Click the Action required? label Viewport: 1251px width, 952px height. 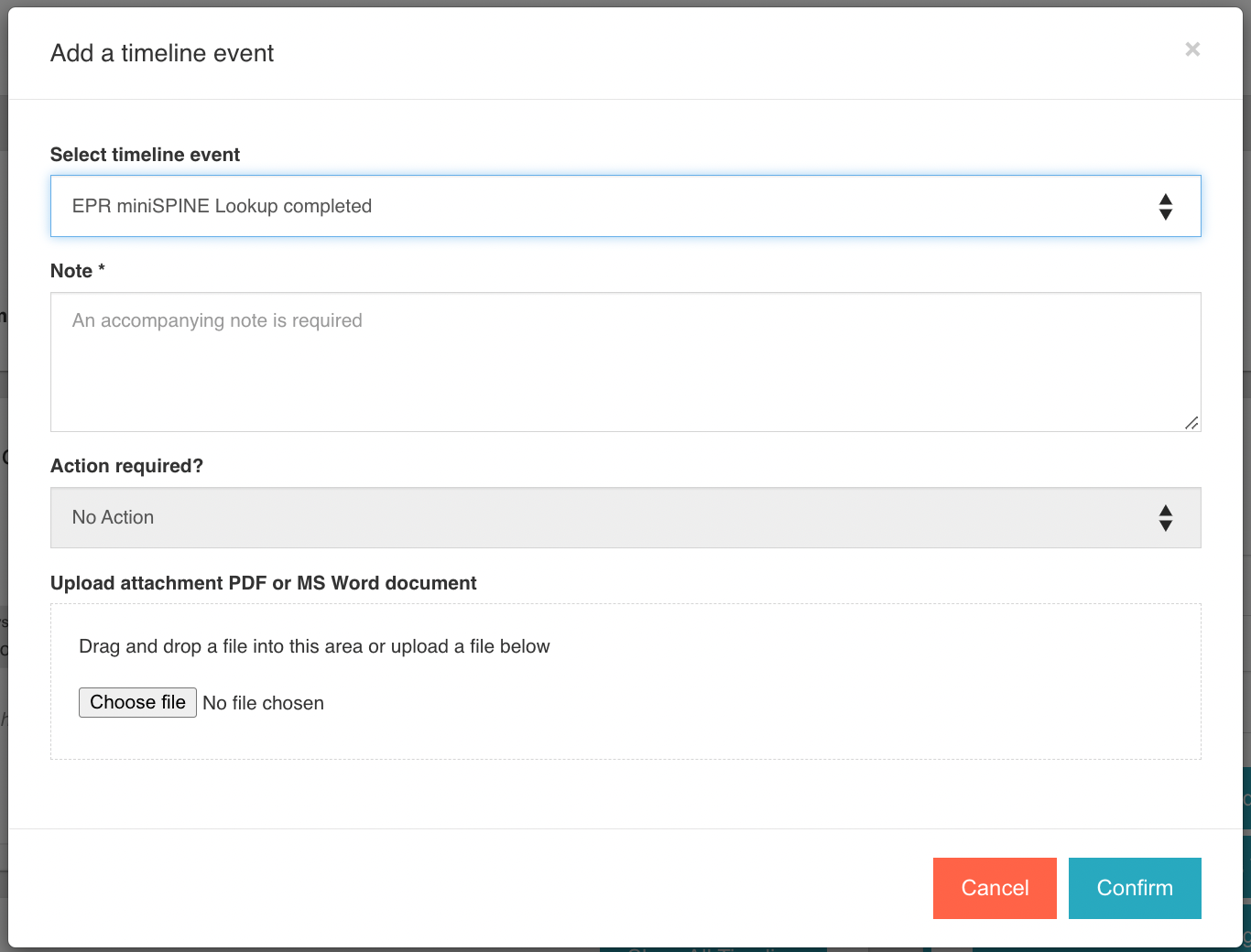126,466
